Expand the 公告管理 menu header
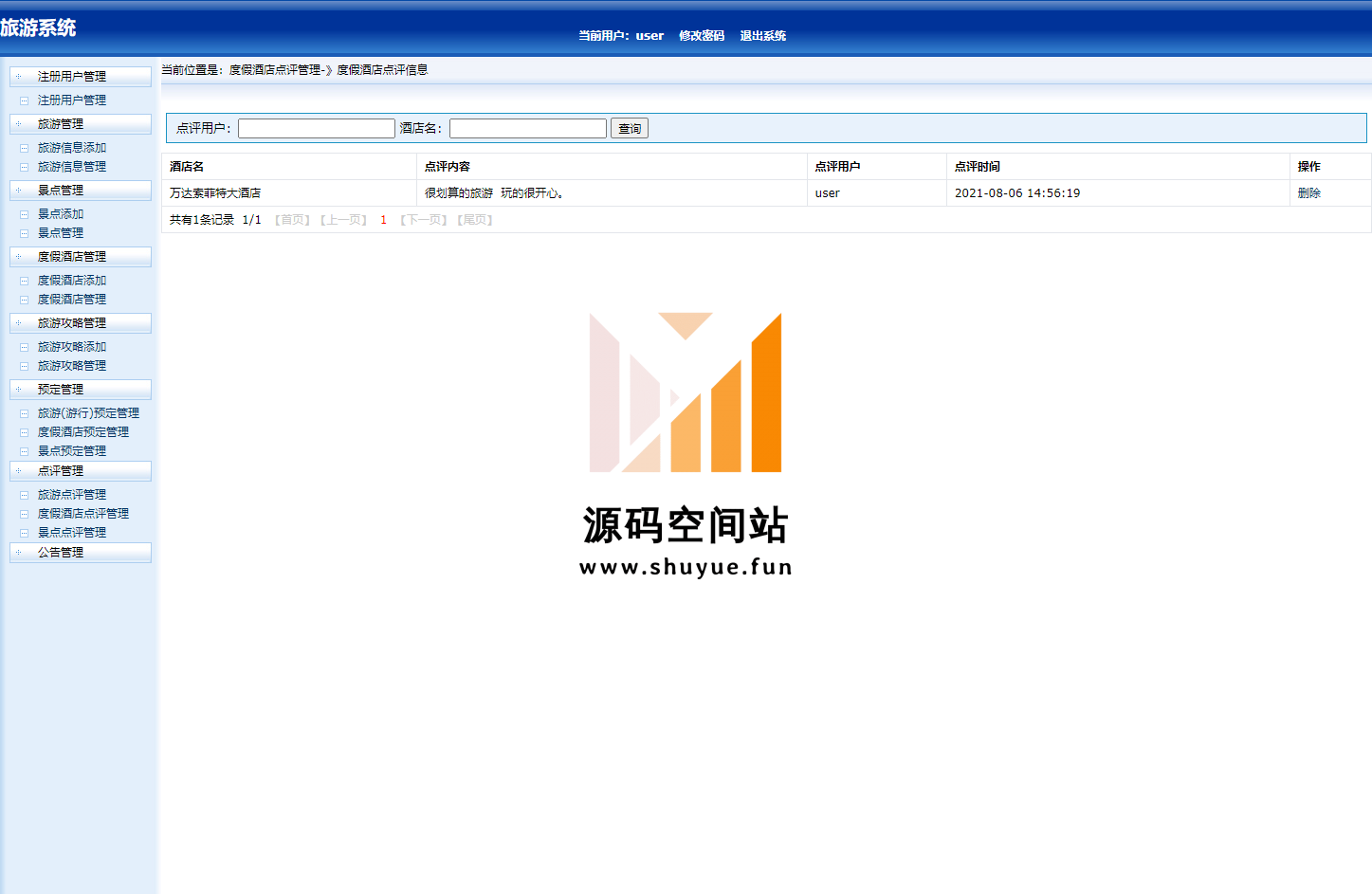The width and height of the screenshot is (1372, 894). pyautogui.click(x=81, y=552)
